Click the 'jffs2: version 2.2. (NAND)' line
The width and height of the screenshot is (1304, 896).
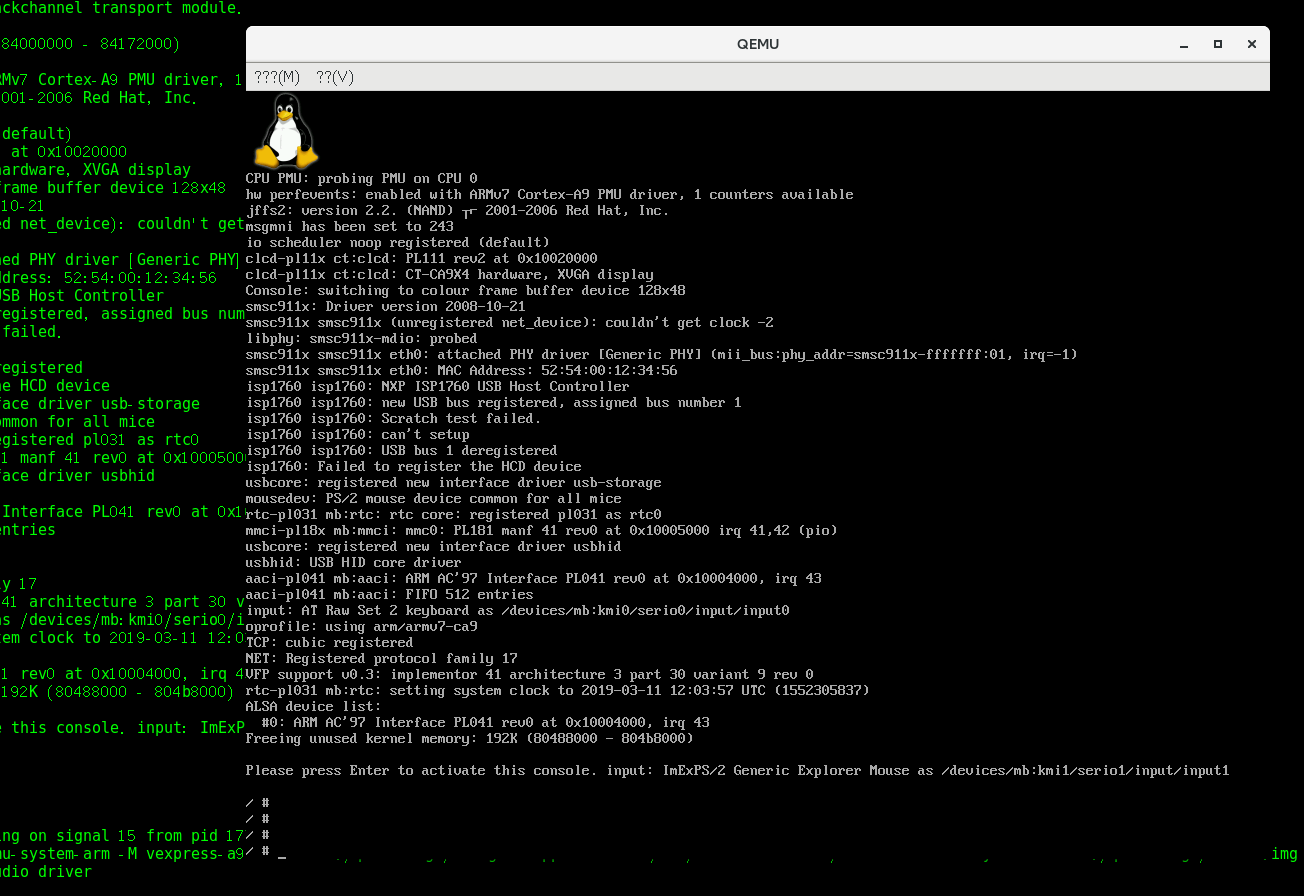(457, 211)
